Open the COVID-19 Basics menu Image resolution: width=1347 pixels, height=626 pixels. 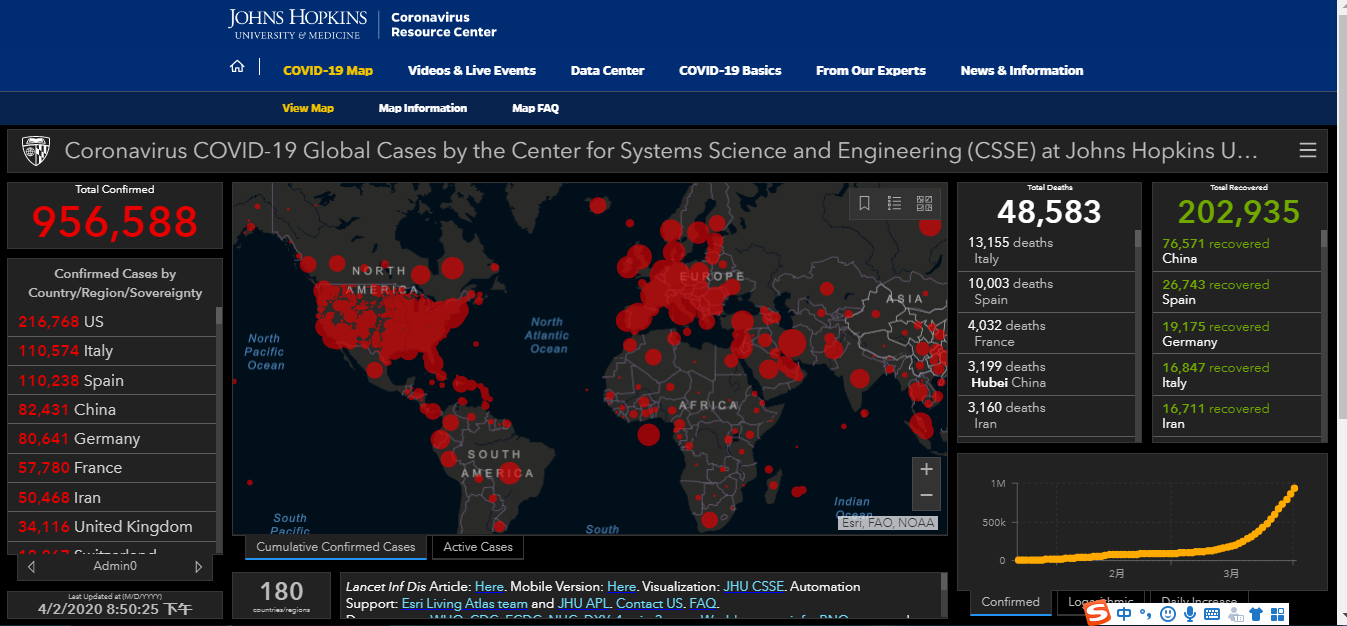pos(730,71)
